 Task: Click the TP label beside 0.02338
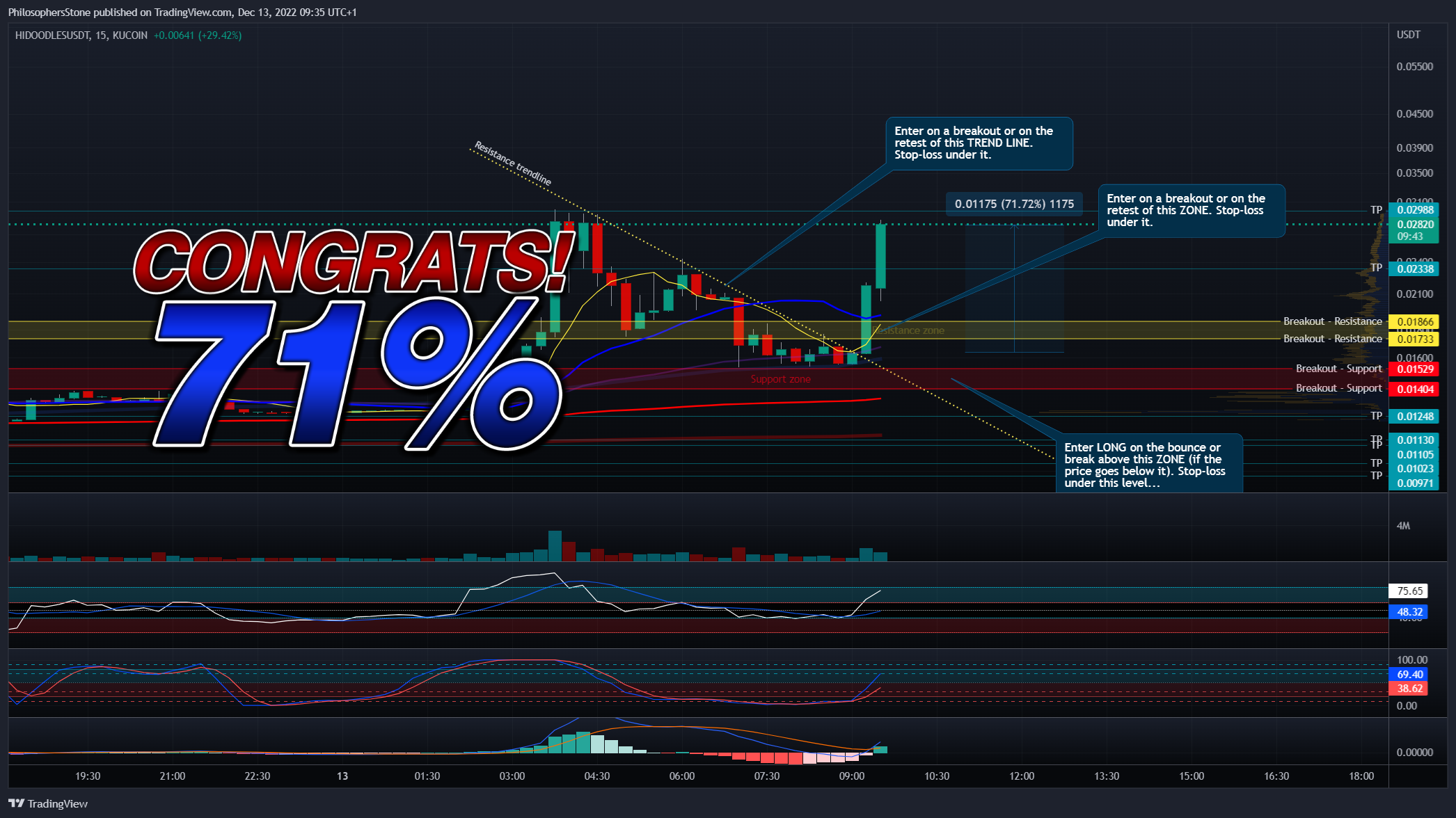pyautogui.click(x=1377, y=268)
